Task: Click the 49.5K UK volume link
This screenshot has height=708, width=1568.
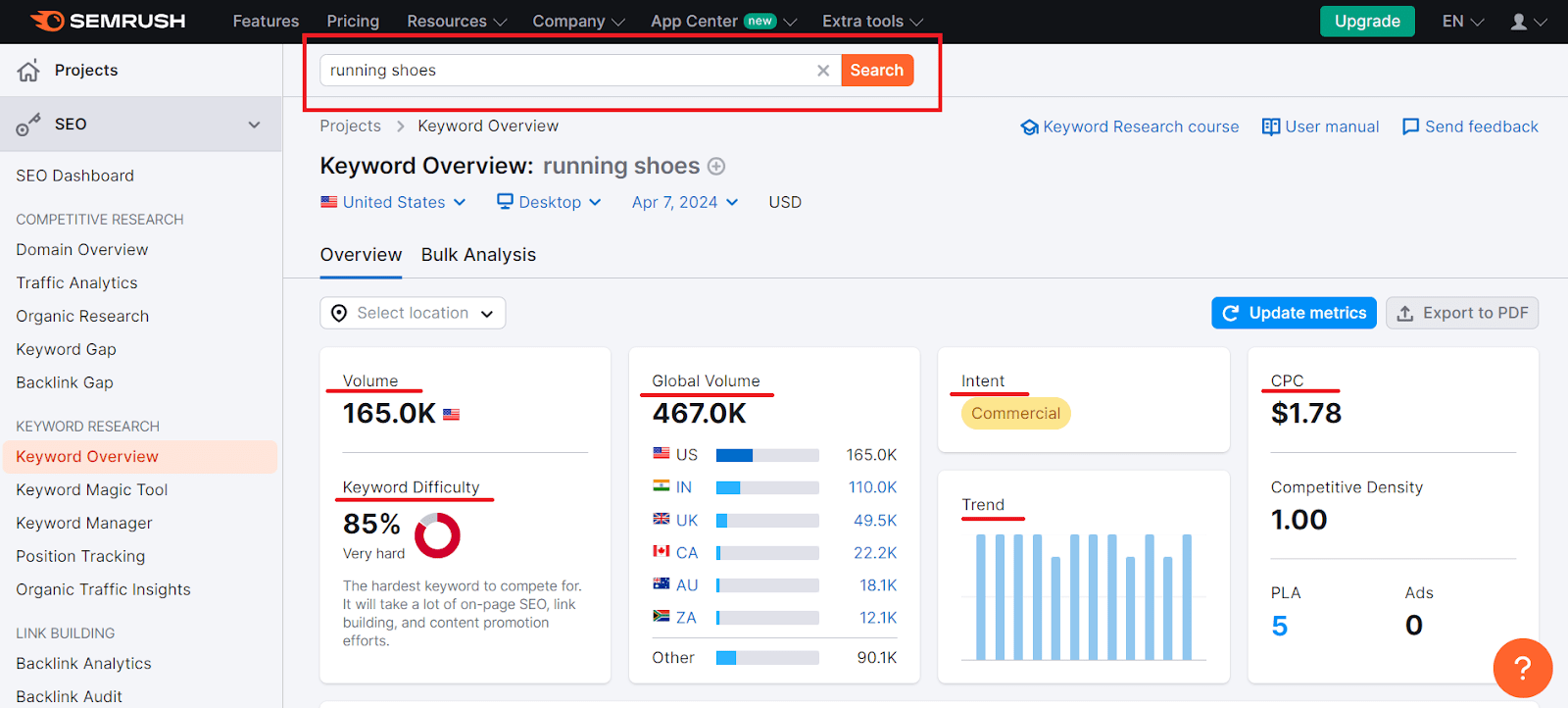Action: (875, 521)
